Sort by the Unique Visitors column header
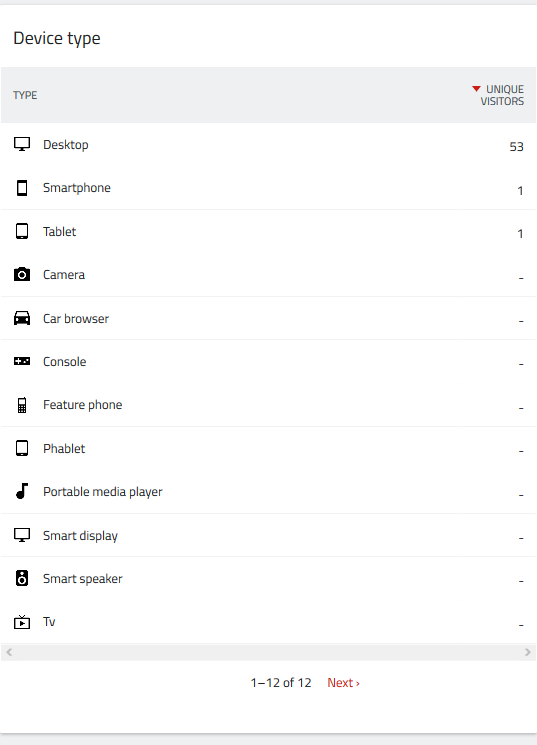 [502, 95]
